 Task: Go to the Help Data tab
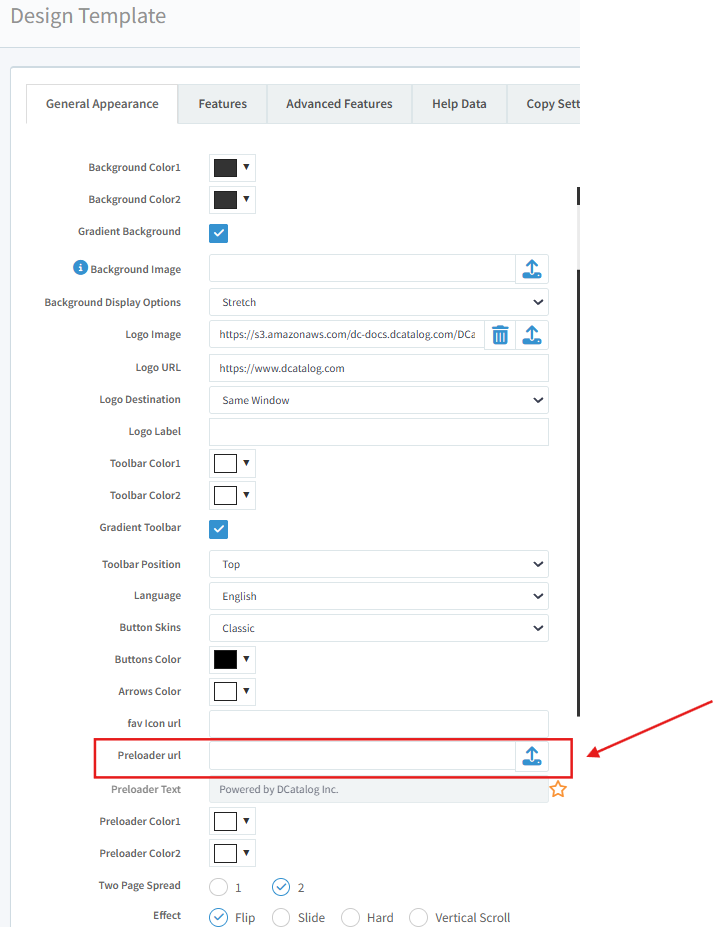(x=459, y=104)
